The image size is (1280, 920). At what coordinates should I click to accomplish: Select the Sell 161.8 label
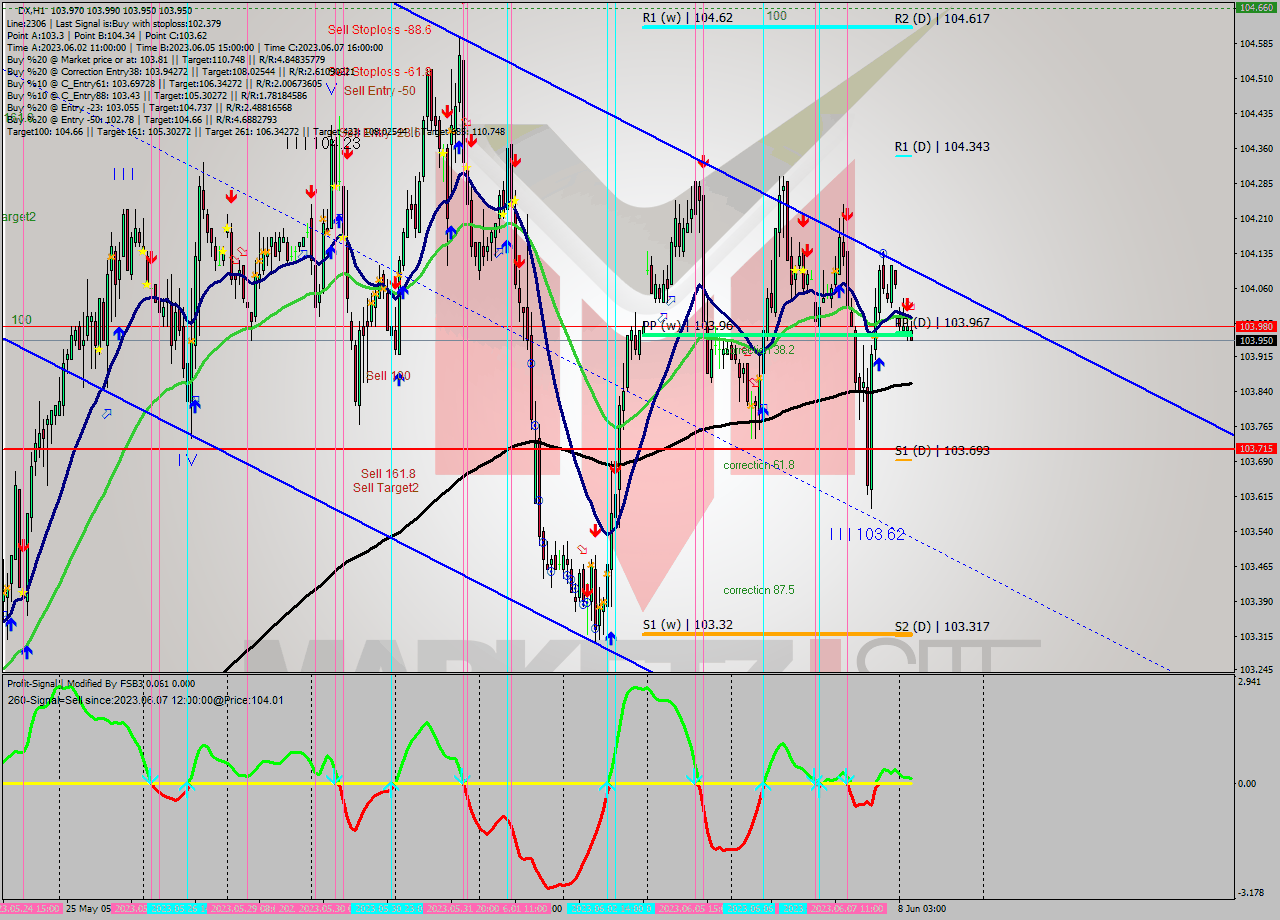point(388,473)
